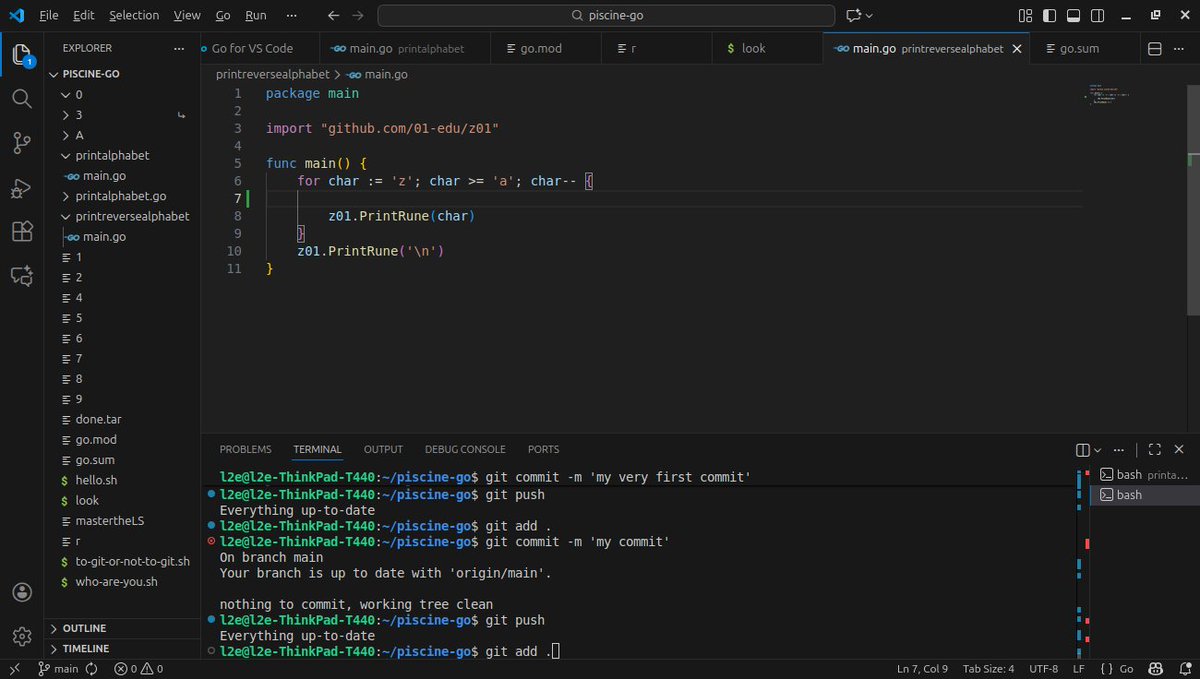
Task: Open the Run and Debug view
Action: [x=21, y=188]
